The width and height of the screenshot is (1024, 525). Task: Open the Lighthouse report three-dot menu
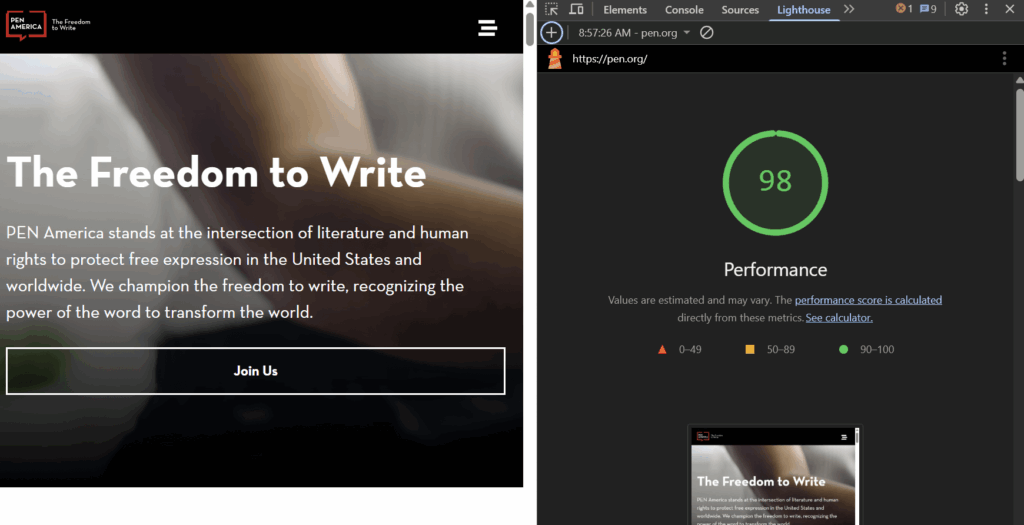point(1004,59)
